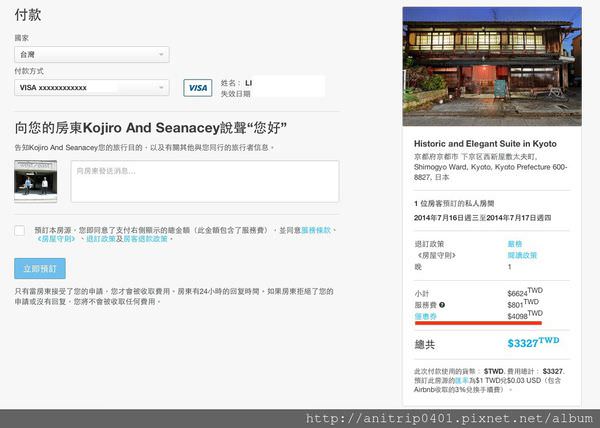Image resolution: width=600 pixels, height=428 pixels.
Task: Click the listing address line 京都府京都市 下京区
Action: click(x=475, y=157)
